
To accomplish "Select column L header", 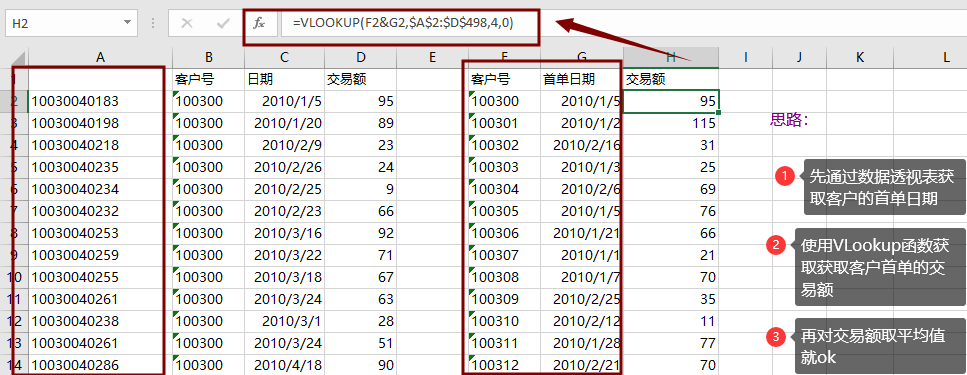I will (x=930, y=57).
